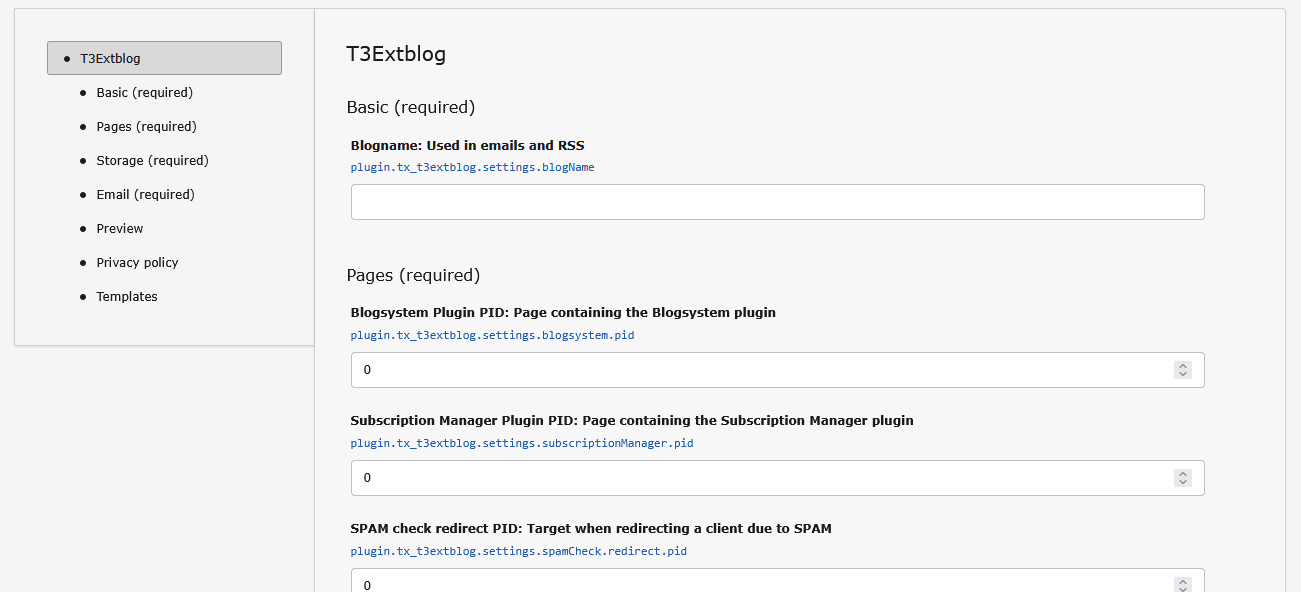Open the subscriptionManager.pid constant reference

(521, 443)
